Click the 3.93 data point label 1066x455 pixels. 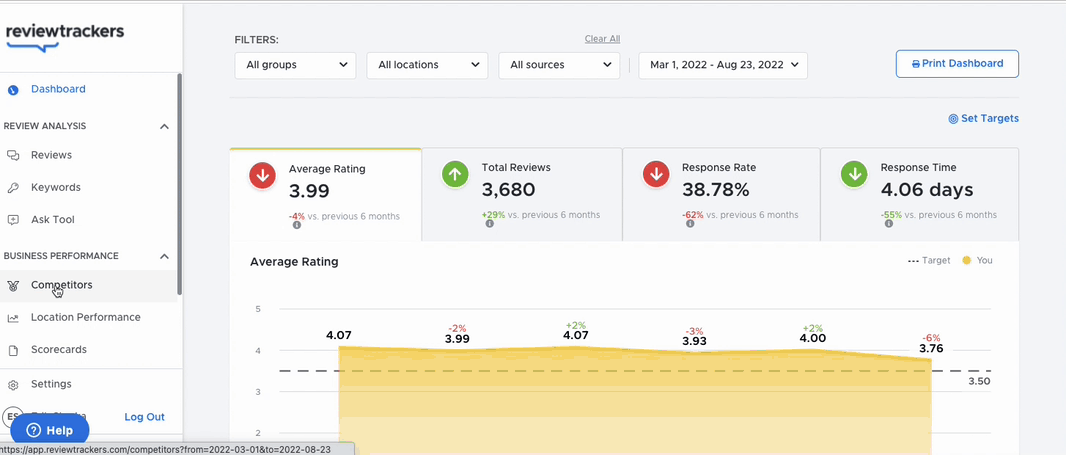coord(694,341)
